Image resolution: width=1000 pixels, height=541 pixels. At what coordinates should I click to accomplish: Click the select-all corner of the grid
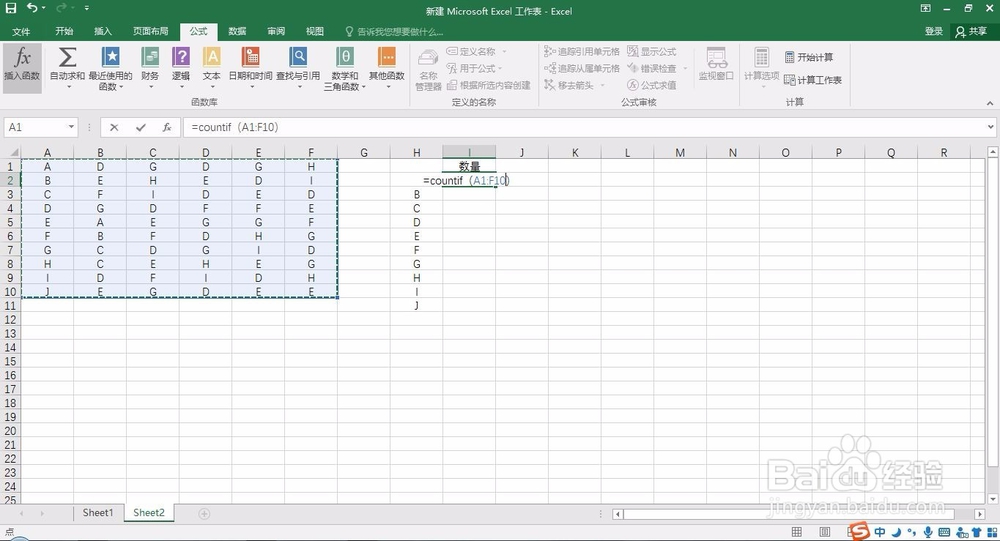pyautogui.click(x=11, y=152)
